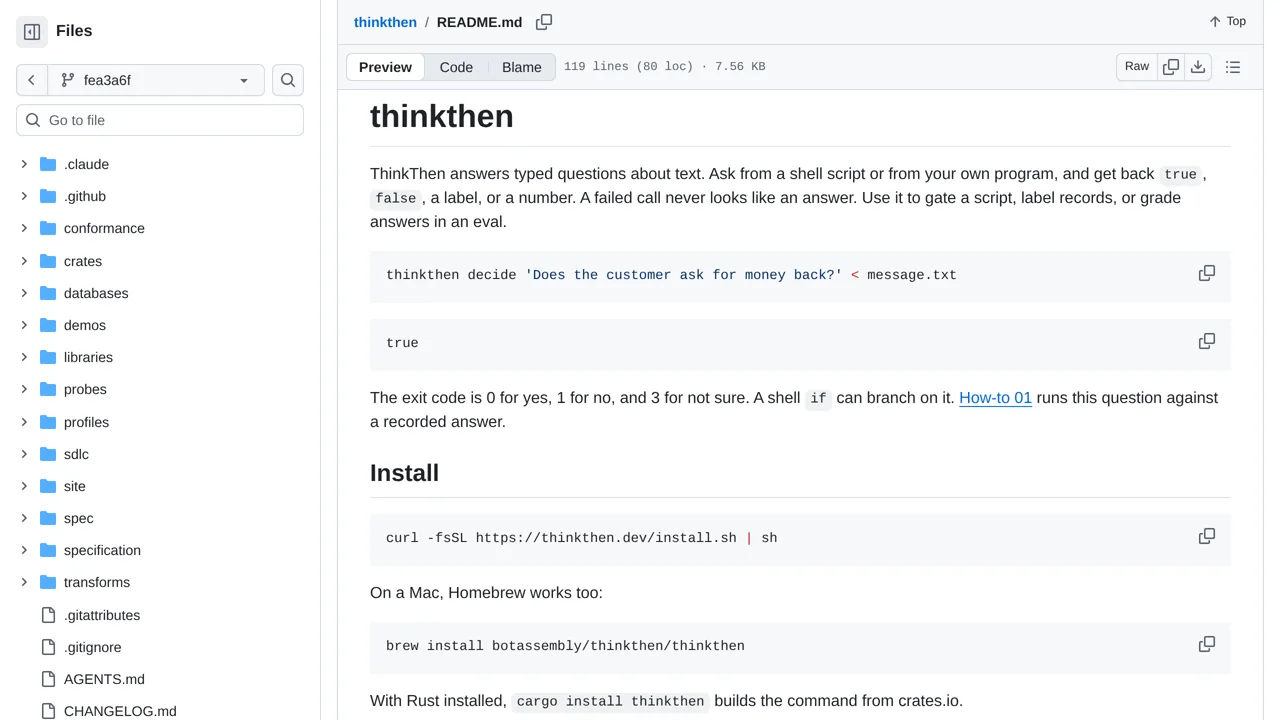Viewport: 1280px width, 720px height.
Task: Expand the crates folder
Action: (x=24, y=261)
